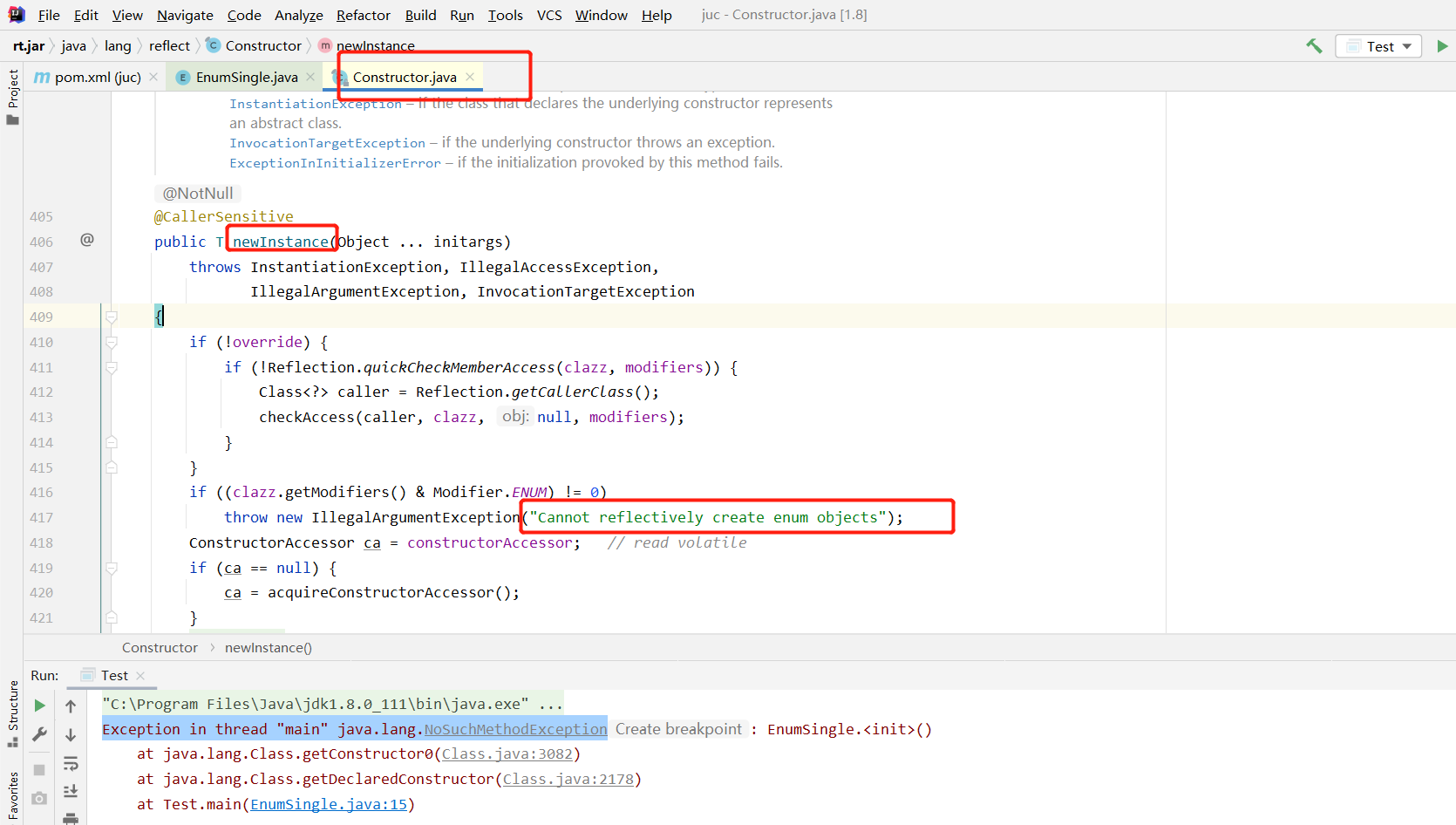The height and width of the screenshot is (825, 1456).
Task: Open the Test run configuration dropdown
Action: [1378, 46]
